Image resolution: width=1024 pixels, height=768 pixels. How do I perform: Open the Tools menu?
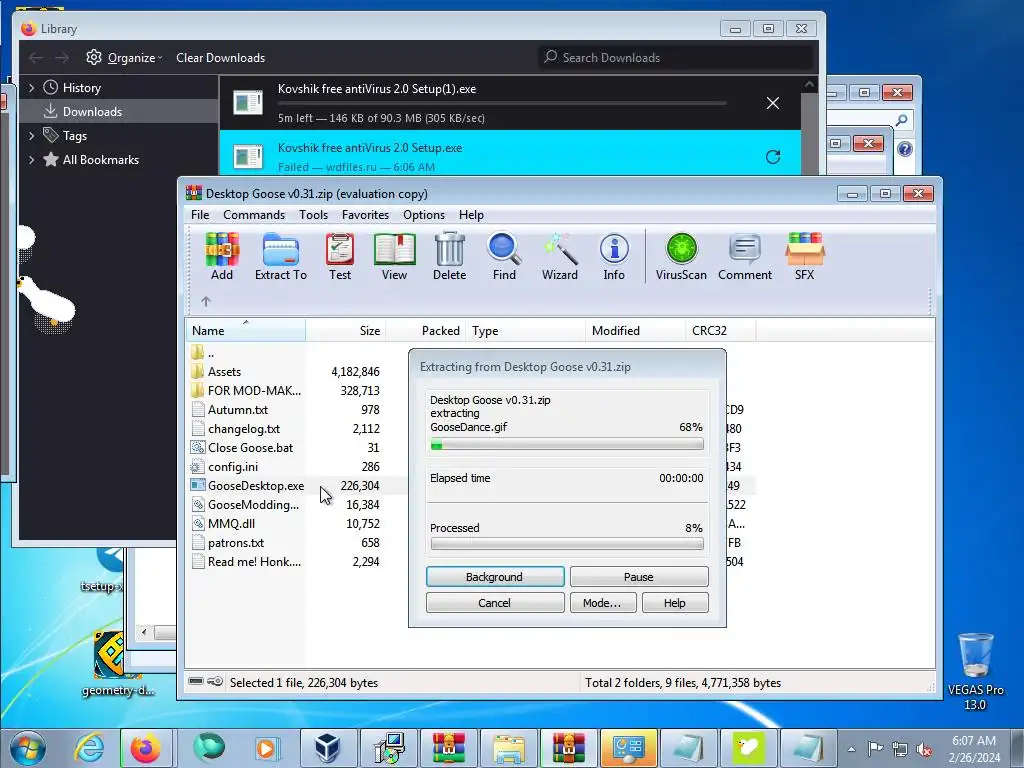[313, 215]
